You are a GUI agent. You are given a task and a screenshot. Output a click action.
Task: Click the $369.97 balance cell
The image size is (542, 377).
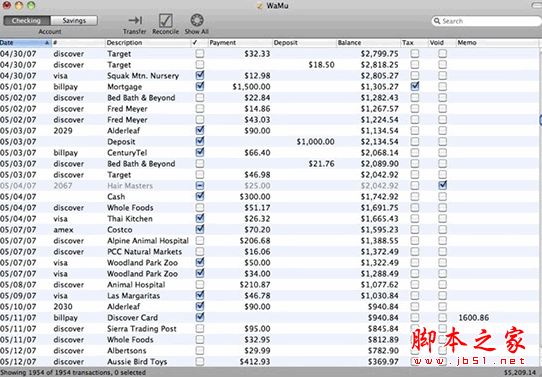tap(383, 362)
